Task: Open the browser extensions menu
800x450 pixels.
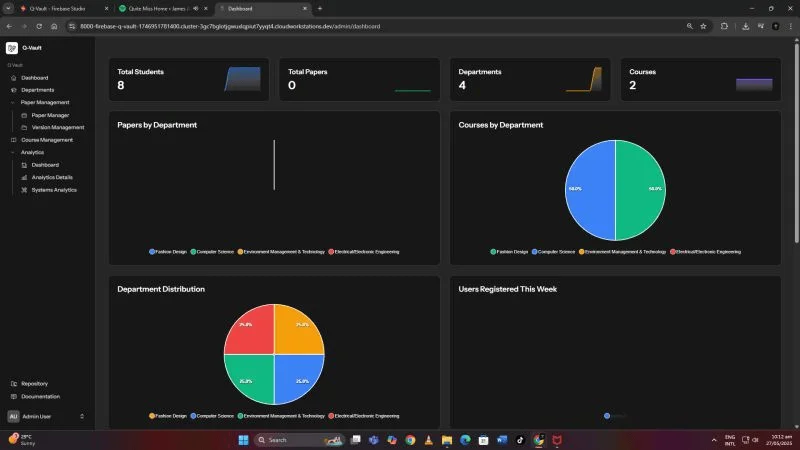Action: click(724, 26)
